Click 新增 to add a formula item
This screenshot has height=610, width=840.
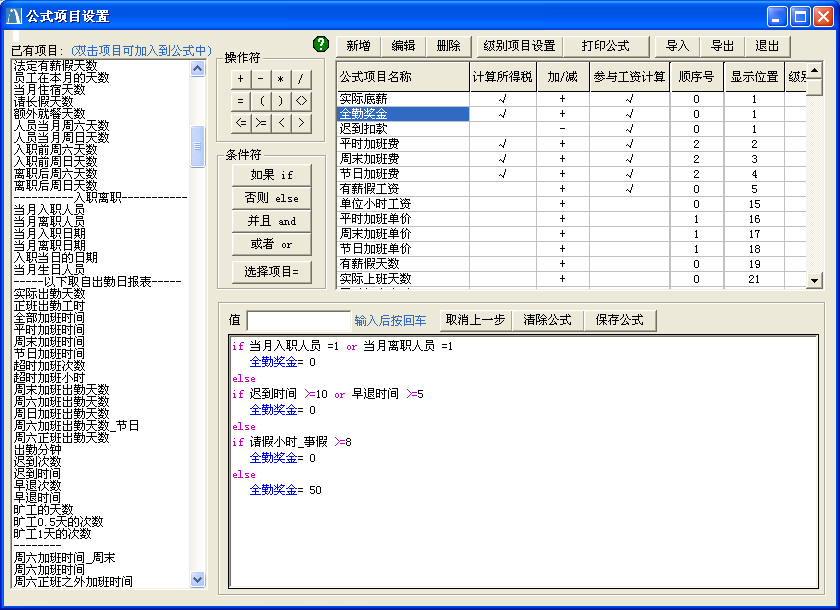pos(358,46)
